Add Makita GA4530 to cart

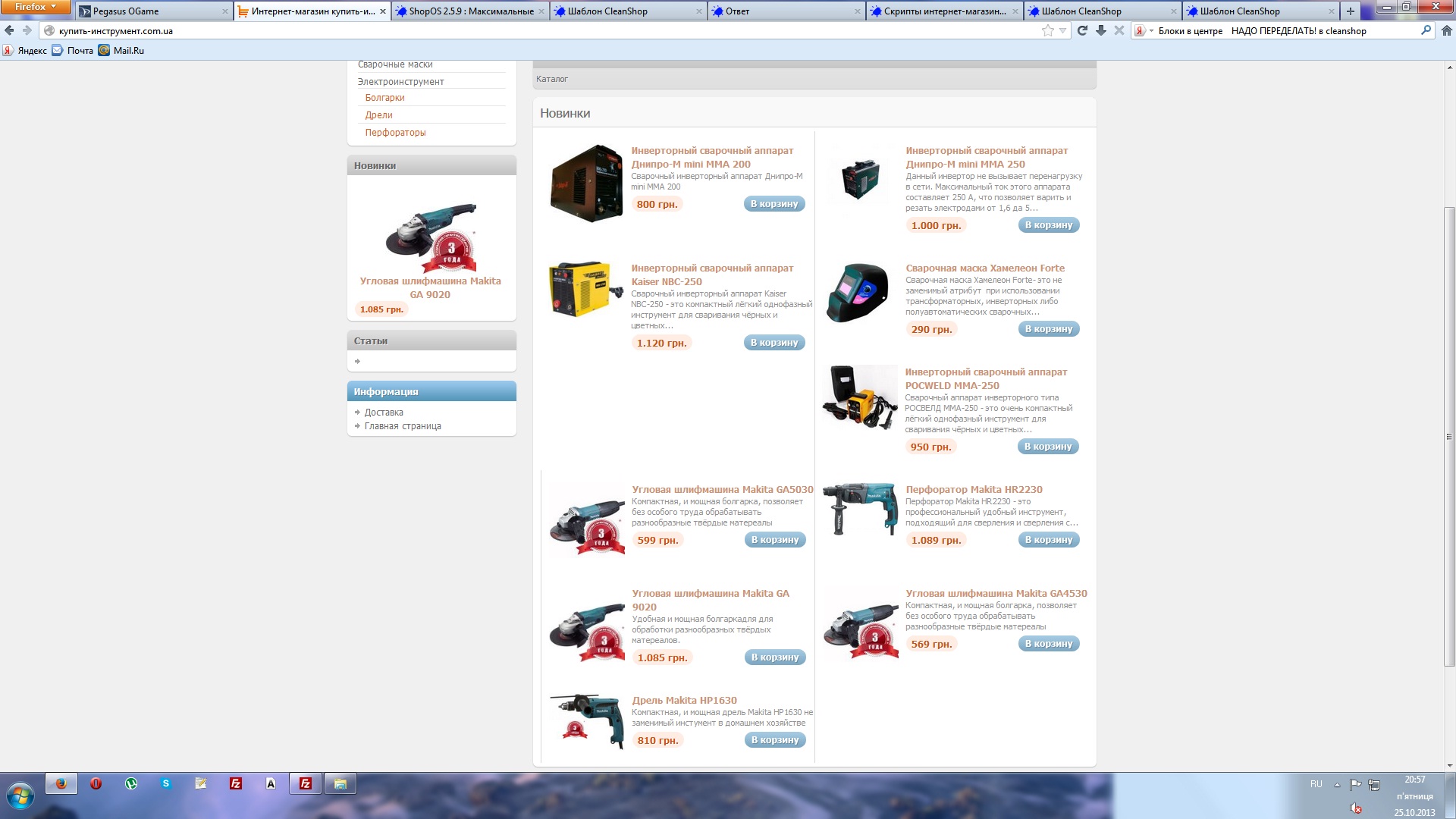click(1049, 644)
